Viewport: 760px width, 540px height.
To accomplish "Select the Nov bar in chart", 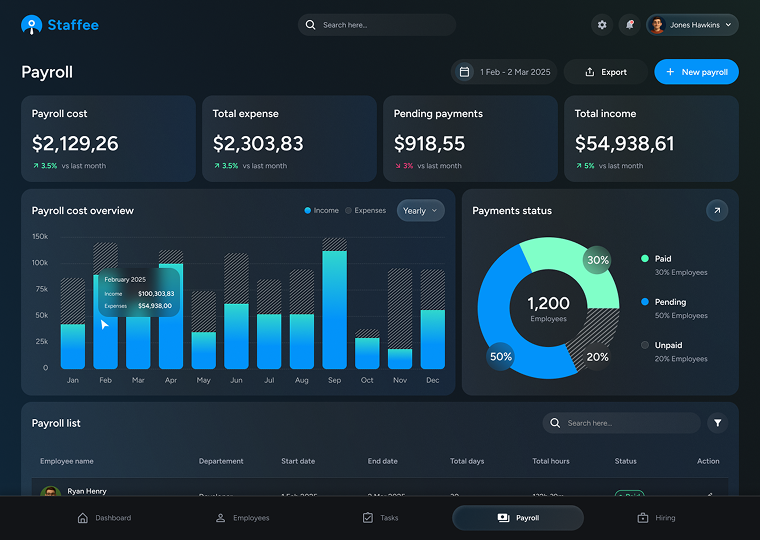I will [x=400, y=318].
